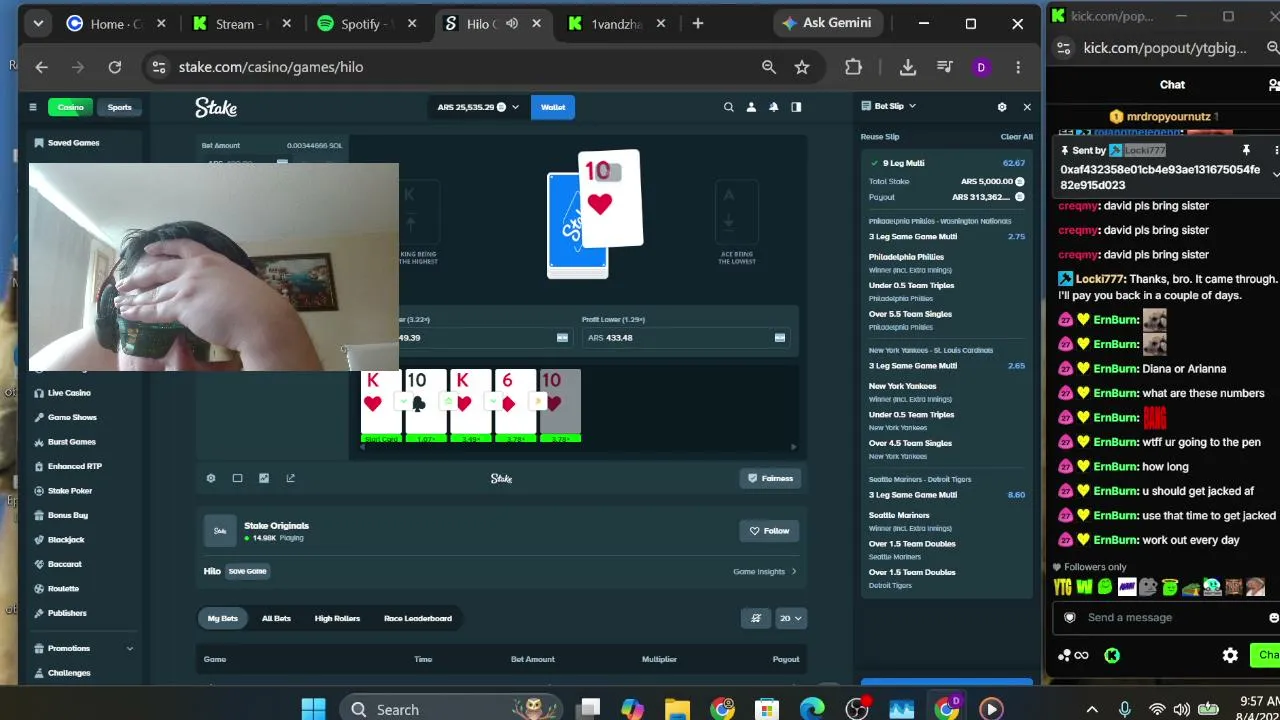Open the browser zoom control icon
Image resolution: width=1280 pixels, height=720 pixels.
(x=769, y=67)
